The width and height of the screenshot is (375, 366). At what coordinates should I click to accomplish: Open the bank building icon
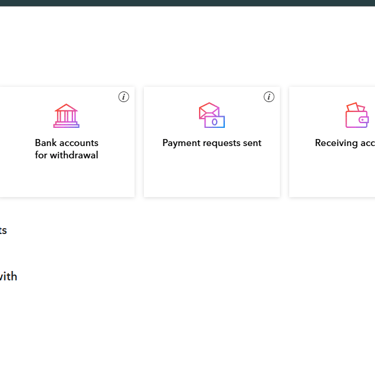coord(66,116)
